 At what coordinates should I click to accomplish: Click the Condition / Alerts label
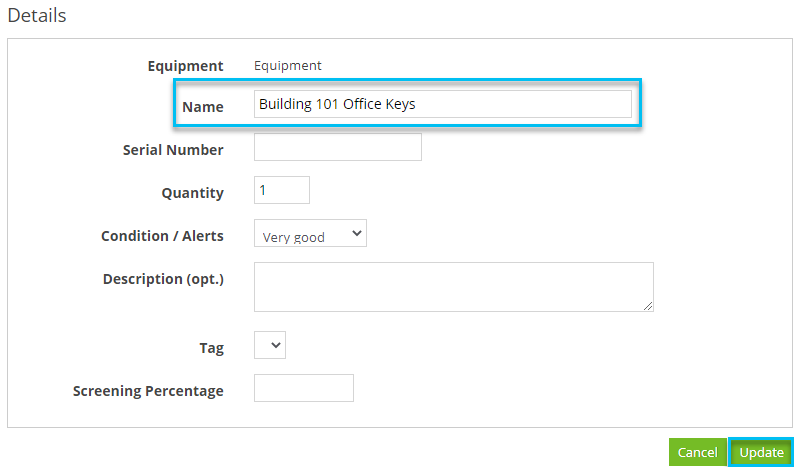click(x=162, y=236)
